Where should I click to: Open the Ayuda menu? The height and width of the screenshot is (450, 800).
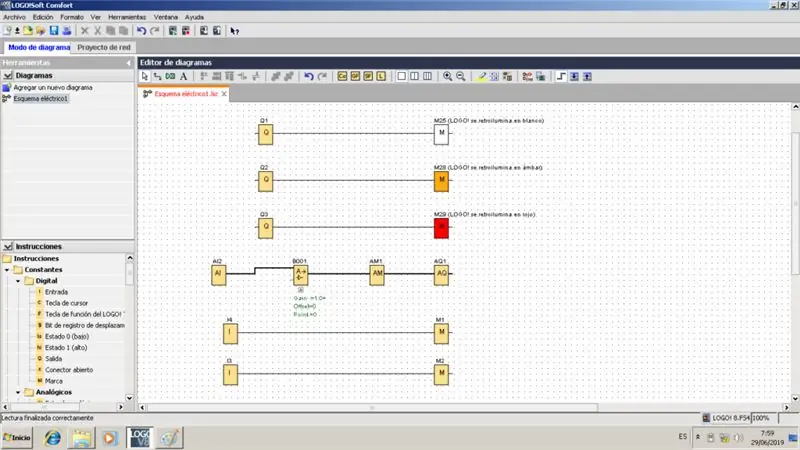point(194,17)
